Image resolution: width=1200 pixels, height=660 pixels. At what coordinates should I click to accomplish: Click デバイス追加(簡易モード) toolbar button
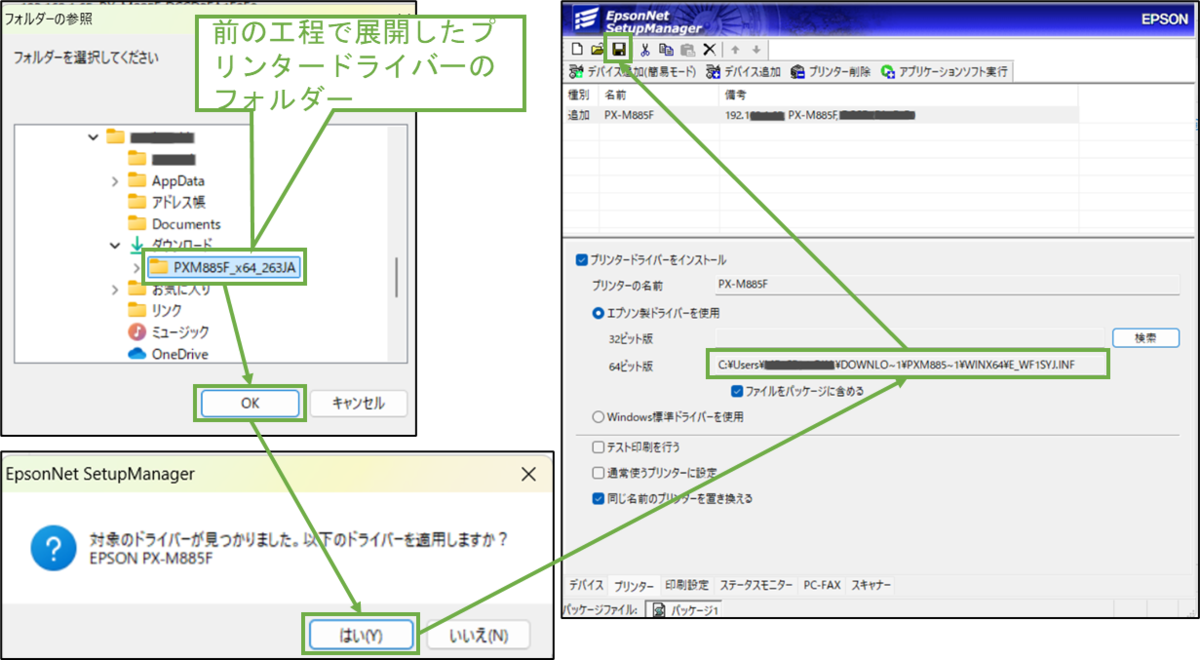tap(632, 72)
